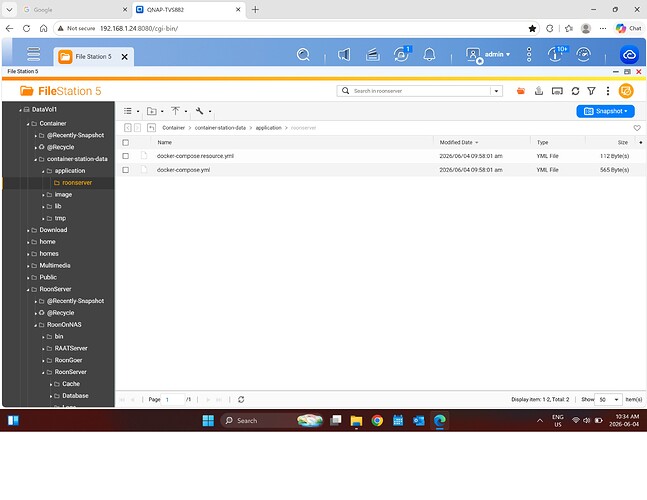Tick the select-all checkbox in header

tap(125, 142)
